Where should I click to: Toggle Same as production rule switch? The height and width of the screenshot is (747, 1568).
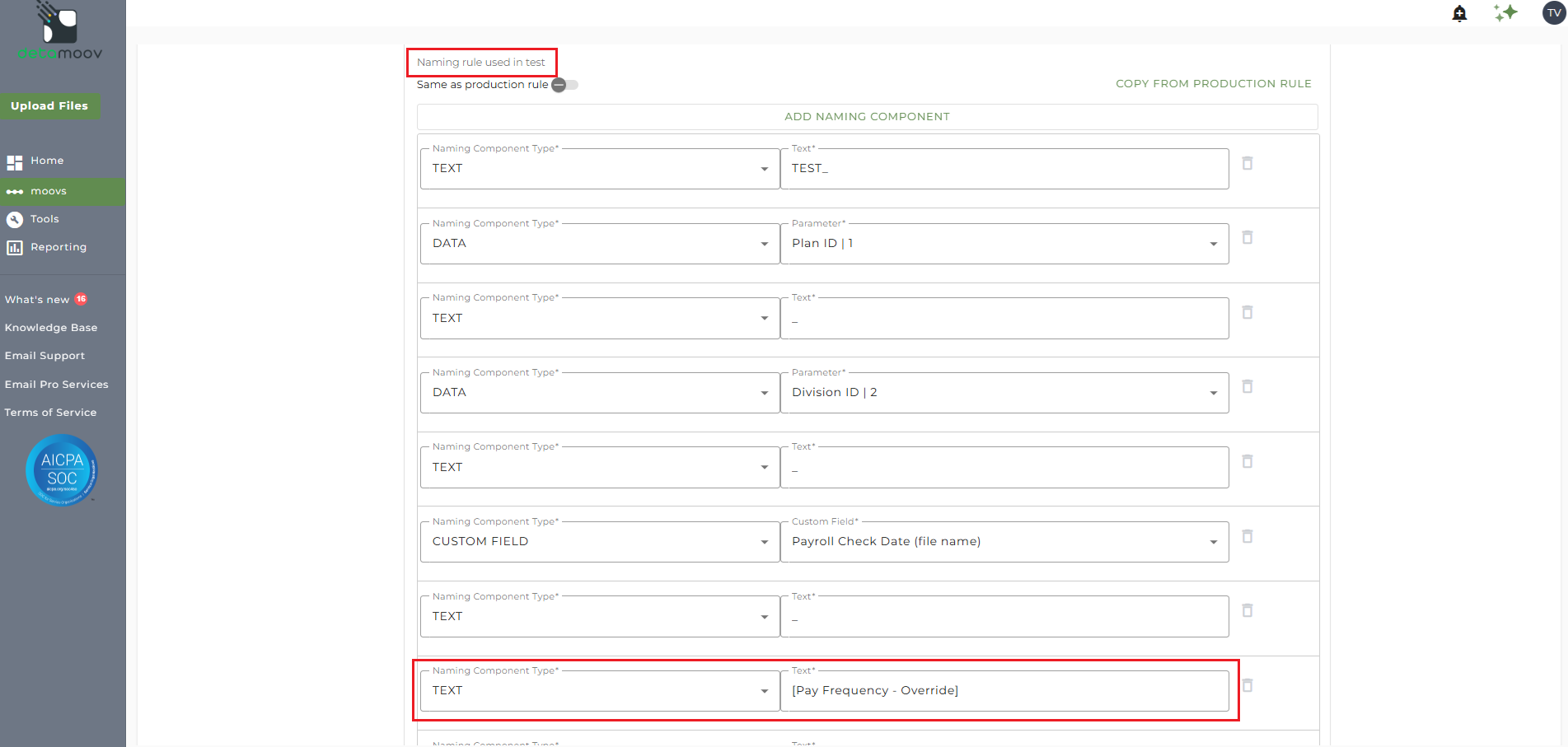[564, 85]
